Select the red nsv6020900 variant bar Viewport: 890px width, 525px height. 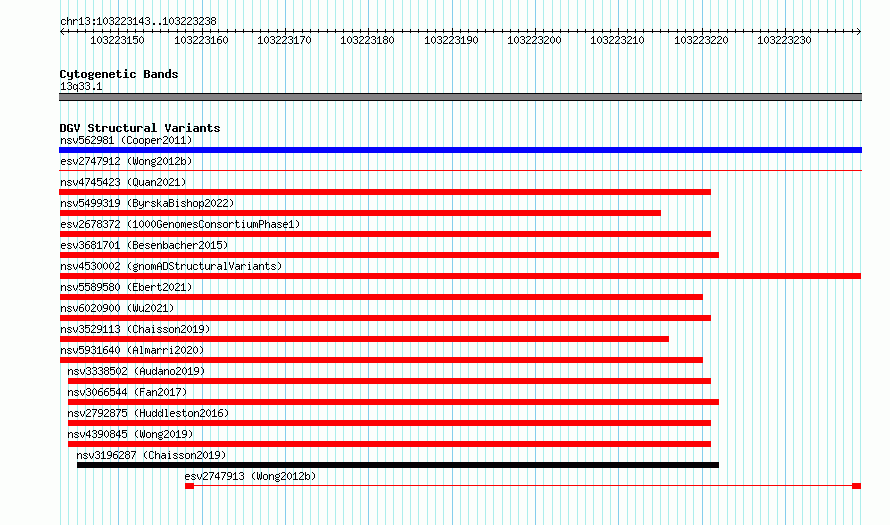(385, 318)
